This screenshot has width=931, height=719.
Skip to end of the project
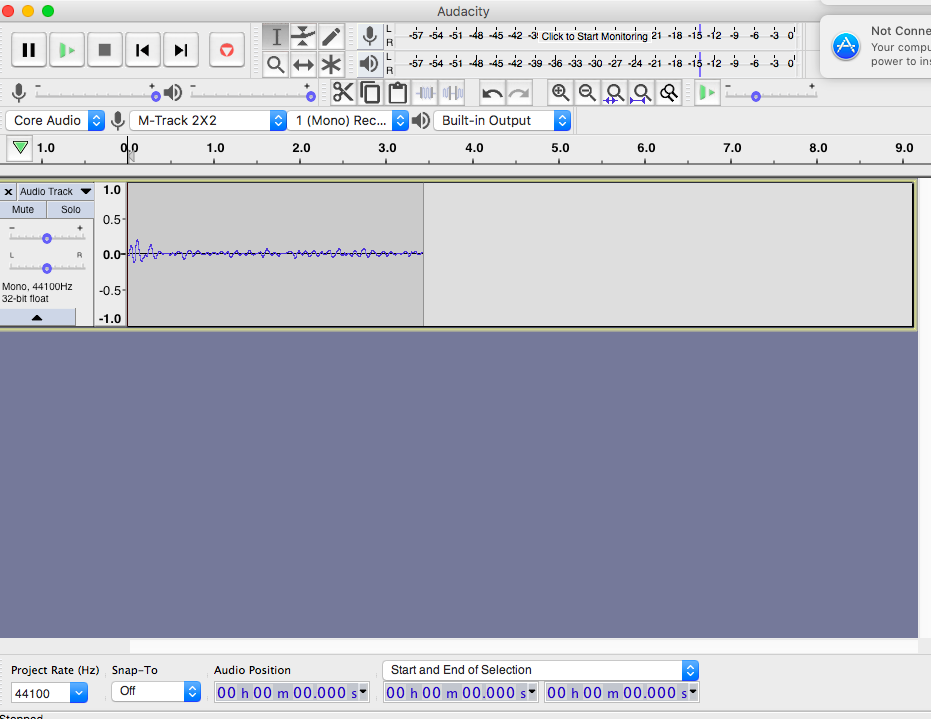click(180, 50)
